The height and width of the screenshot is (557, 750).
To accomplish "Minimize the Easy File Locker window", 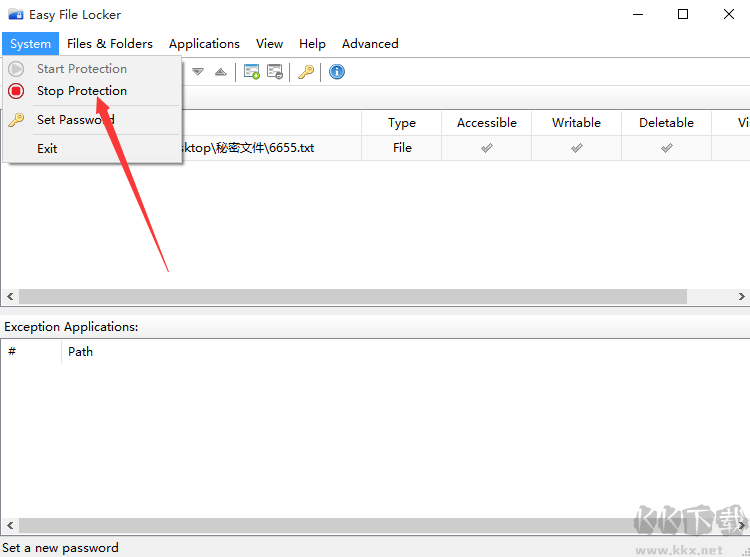I will [638, 14].
